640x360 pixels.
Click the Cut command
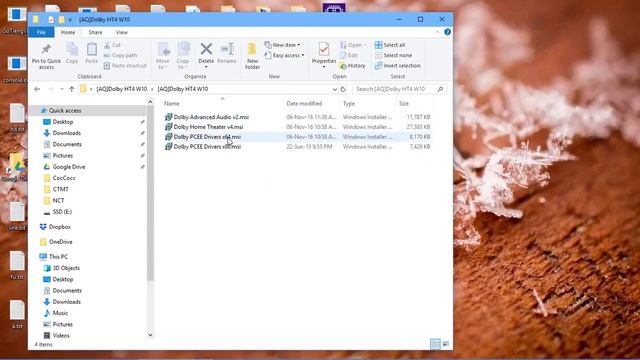coord(112,45)
